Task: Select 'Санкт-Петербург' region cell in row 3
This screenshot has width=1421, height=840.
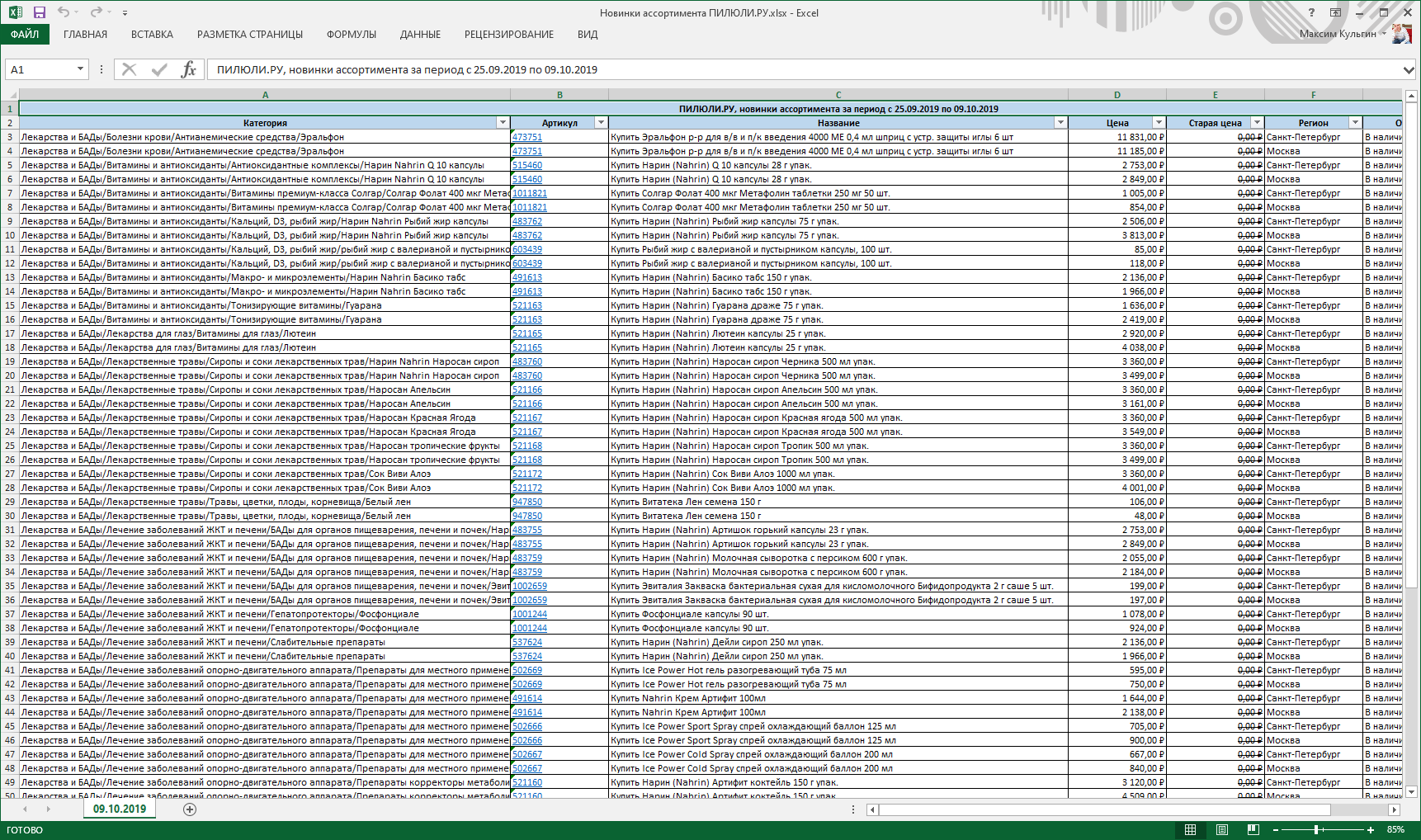Action: click(1314, 137)
